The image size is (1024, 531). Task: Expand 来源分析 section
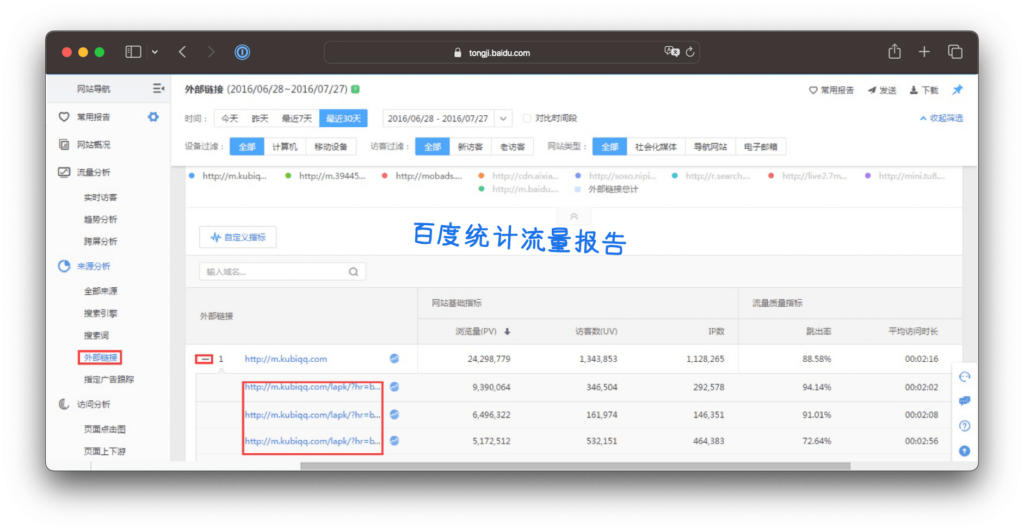click(93, 266)
